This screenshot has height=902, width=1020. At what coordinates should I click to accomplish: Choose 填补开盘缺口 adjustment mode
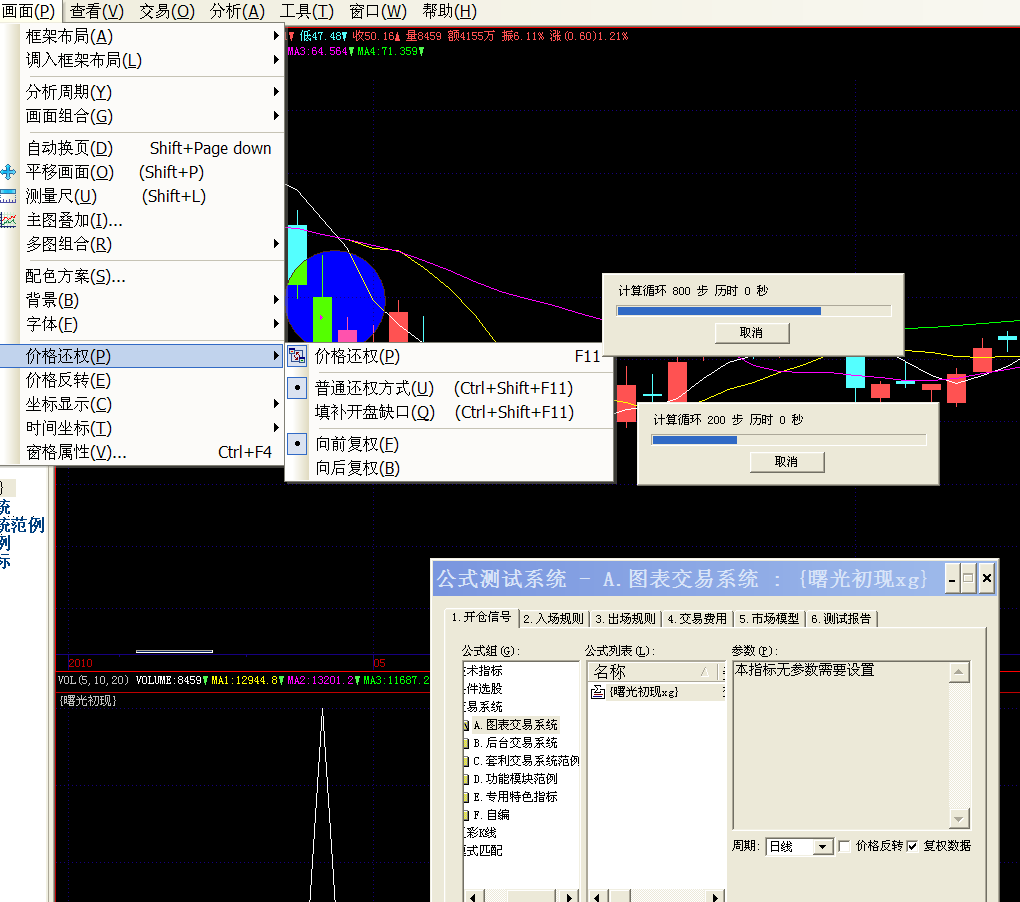(375, 412)
